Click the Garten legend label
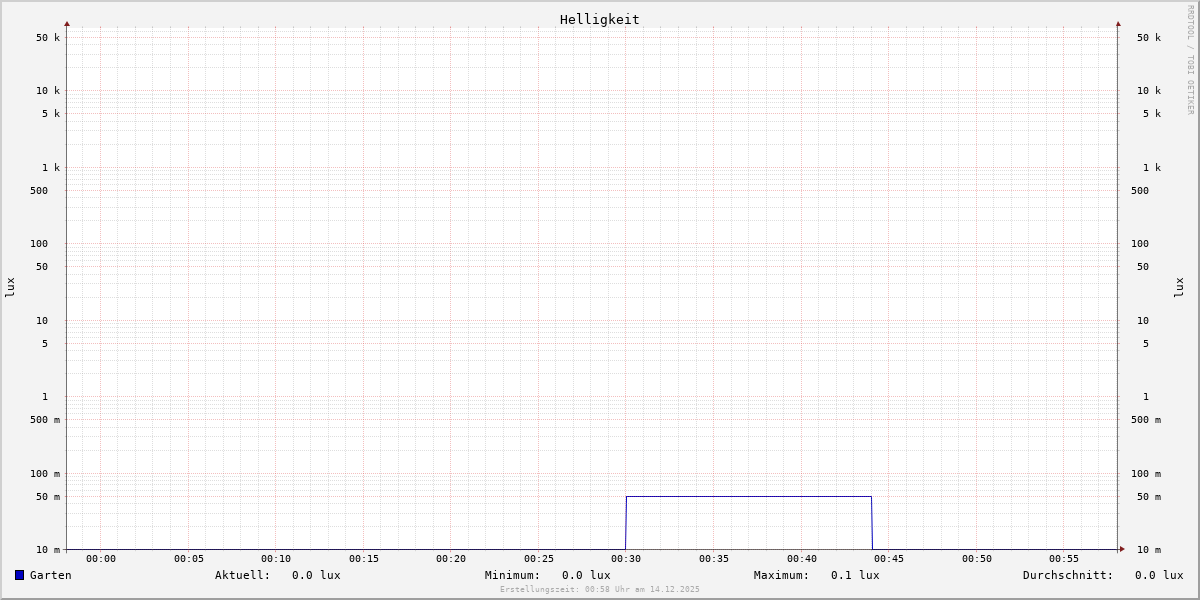 pos(51,575)
